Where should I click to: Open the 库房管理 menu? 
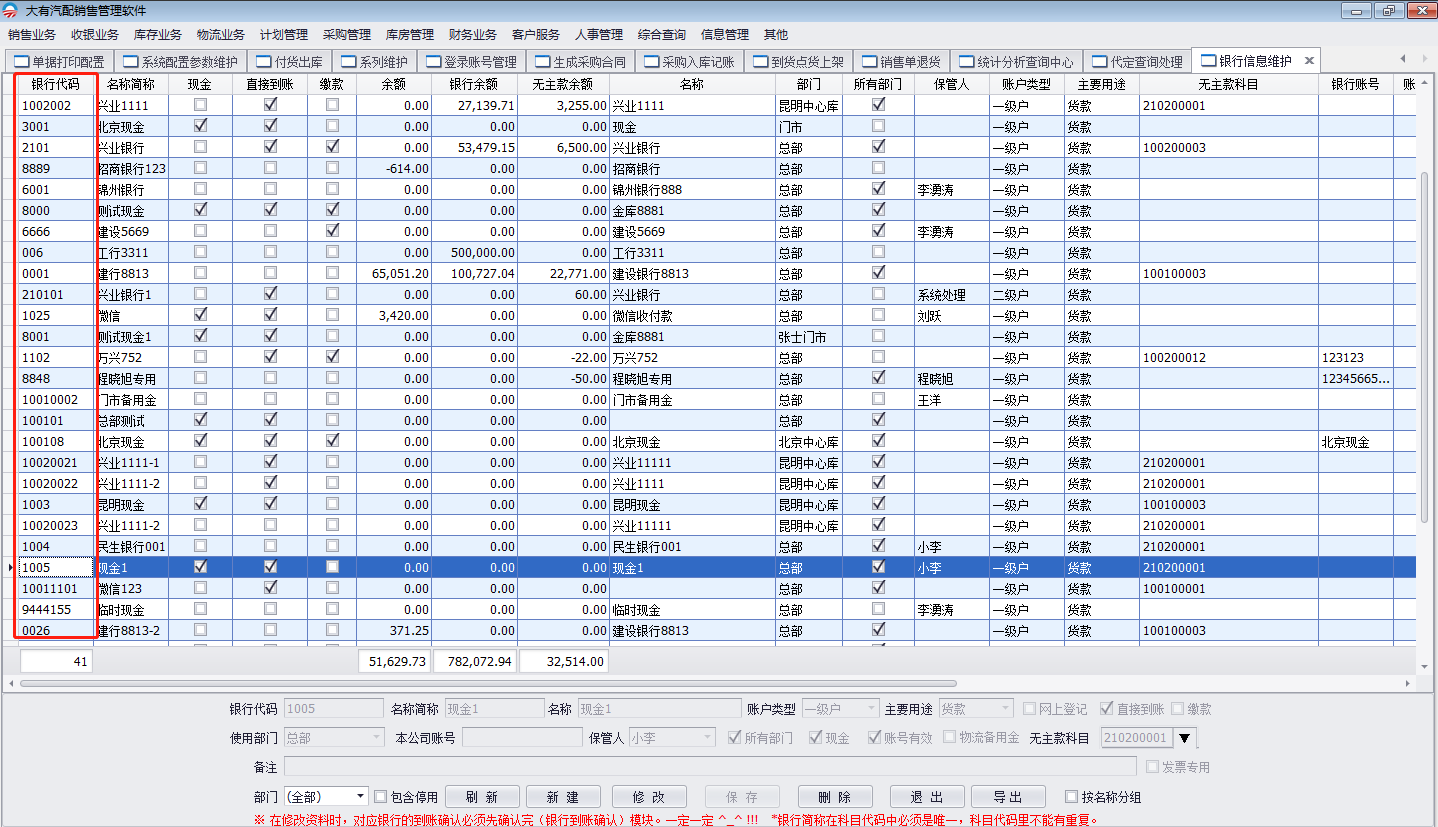pos(410,34)
